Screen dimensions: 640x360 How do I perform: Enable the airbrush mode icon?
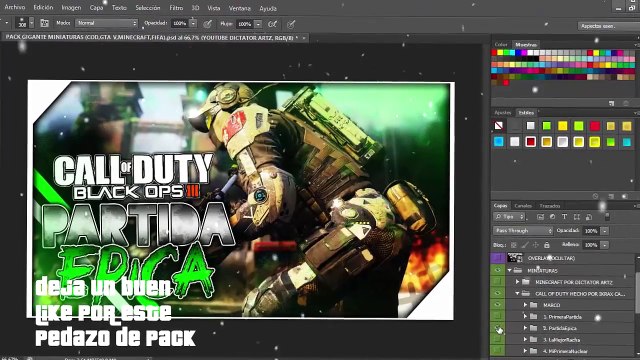[272, 24]
